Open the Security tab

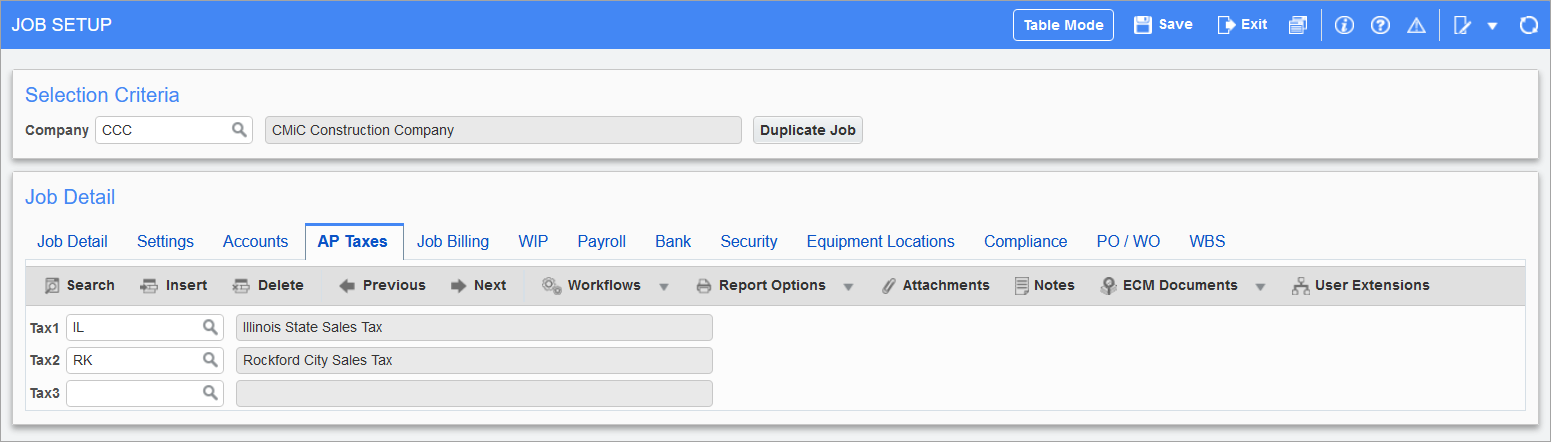(748, 241)
